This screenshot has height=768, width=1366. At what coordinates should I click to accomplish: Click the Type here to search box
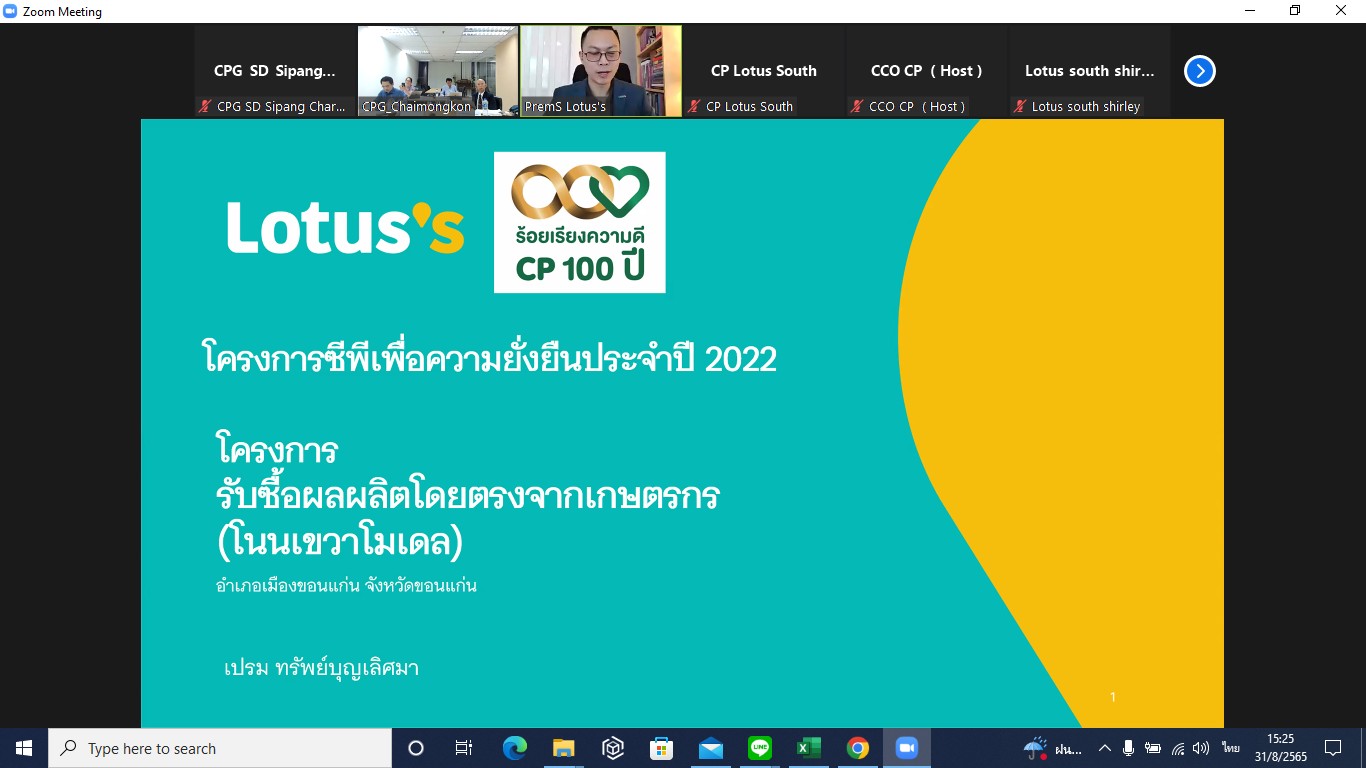(x=220, y=748)
